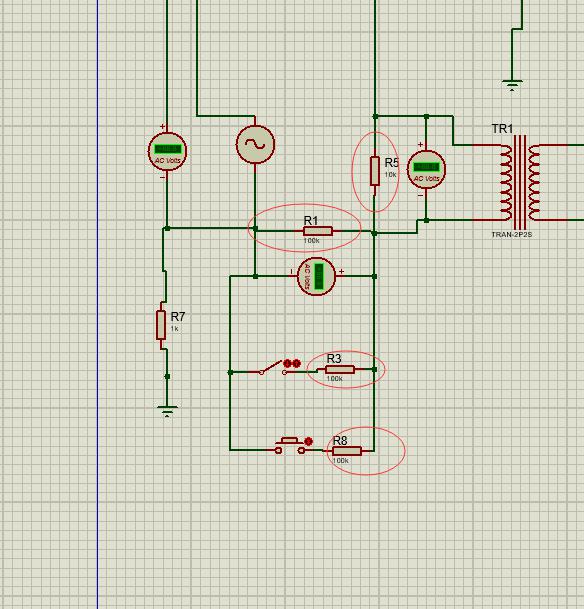Click the red actuator dots near the switch
Viewport: 584px width, 609px height.
pyautogui.click(x=292, y=364)
